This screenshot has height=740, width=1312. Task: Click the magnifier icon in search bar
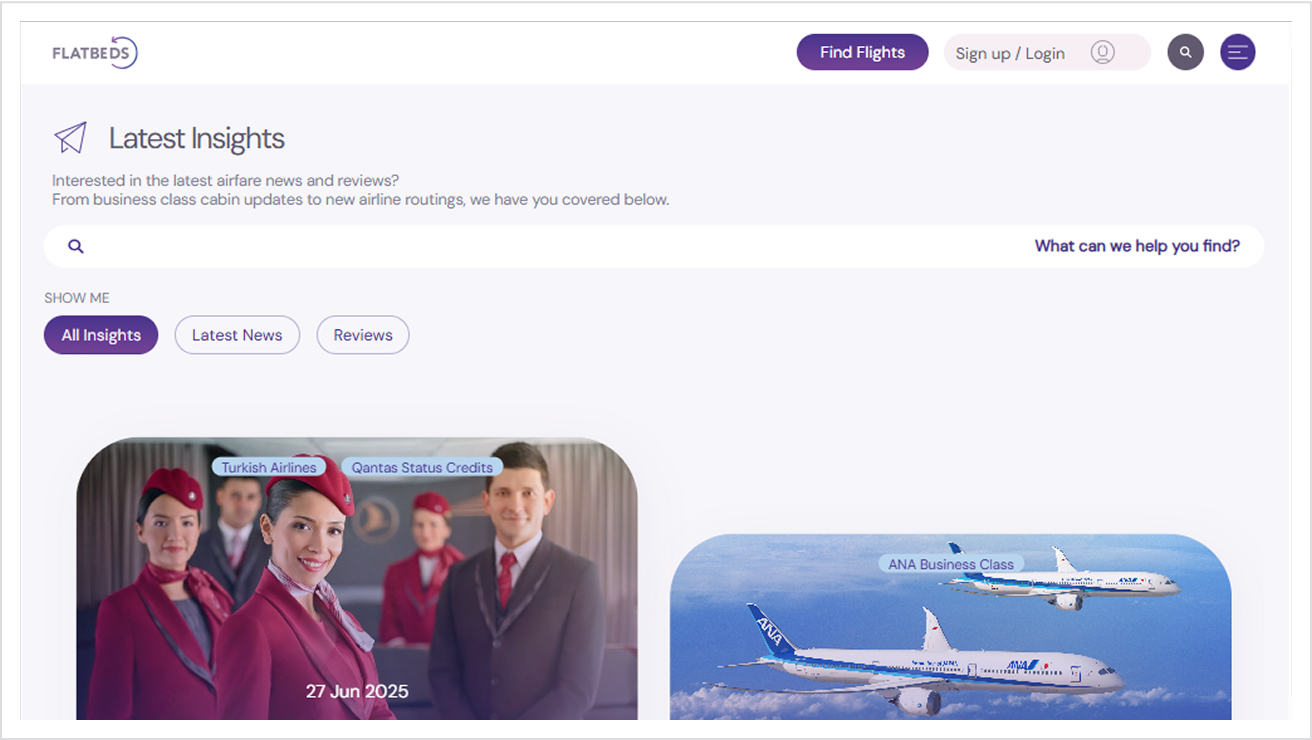(76, 246)
